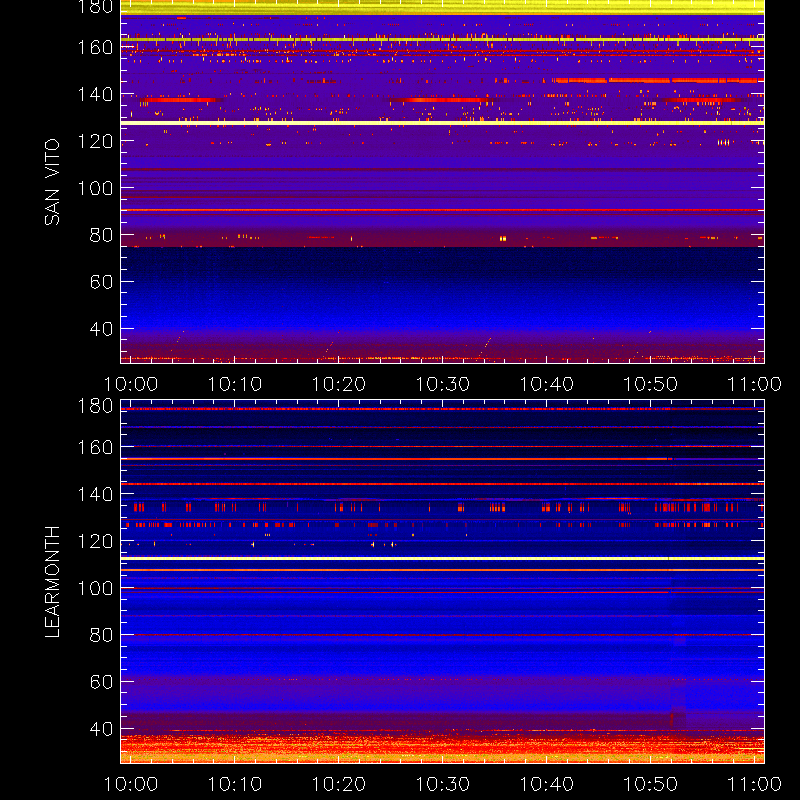The width and height of the screenshot is (800, 800).
Task: Choose the 40 frequency label on Learmonth axis
Action: point(101,729)
